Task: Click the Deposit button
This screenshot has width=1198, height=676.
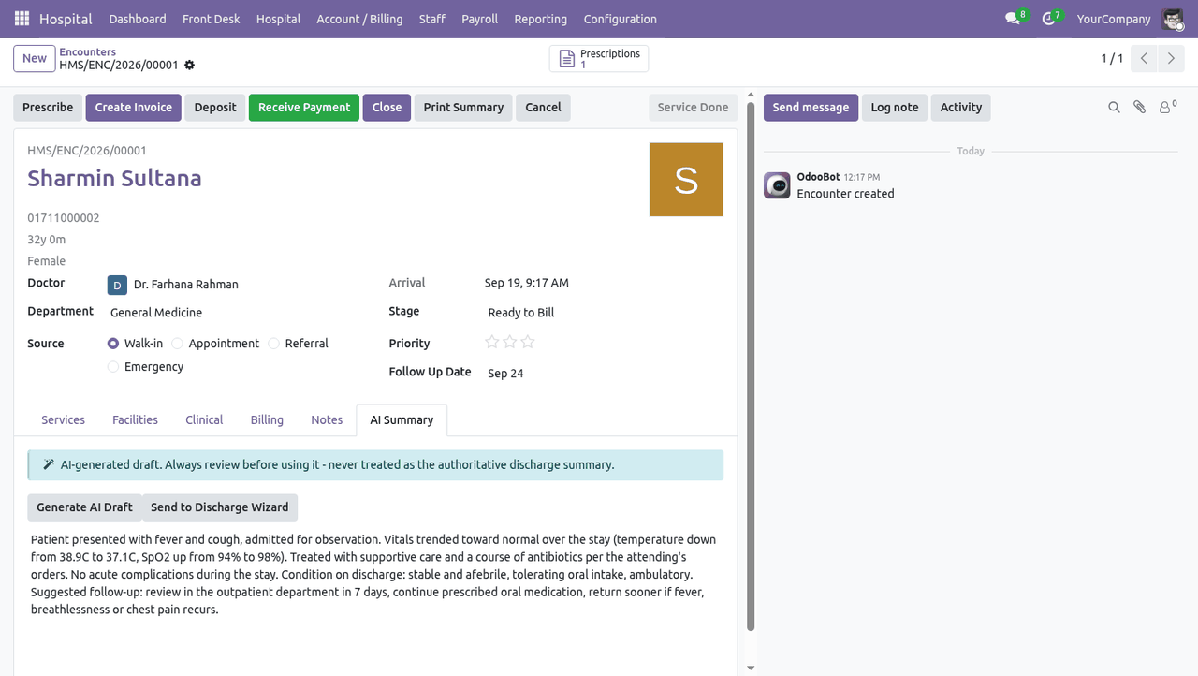Action: point(215,108)
